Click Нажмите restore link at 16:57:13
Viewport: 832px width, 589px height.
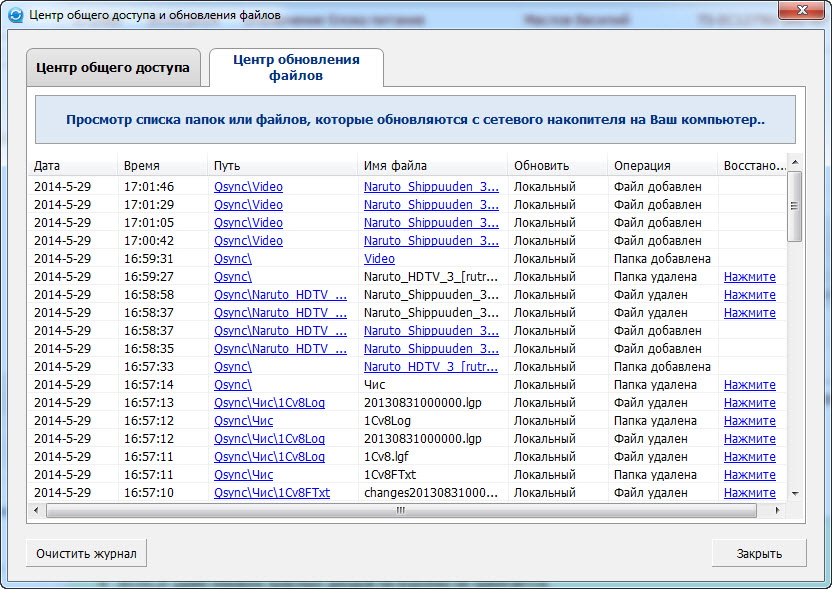[750, 403]
